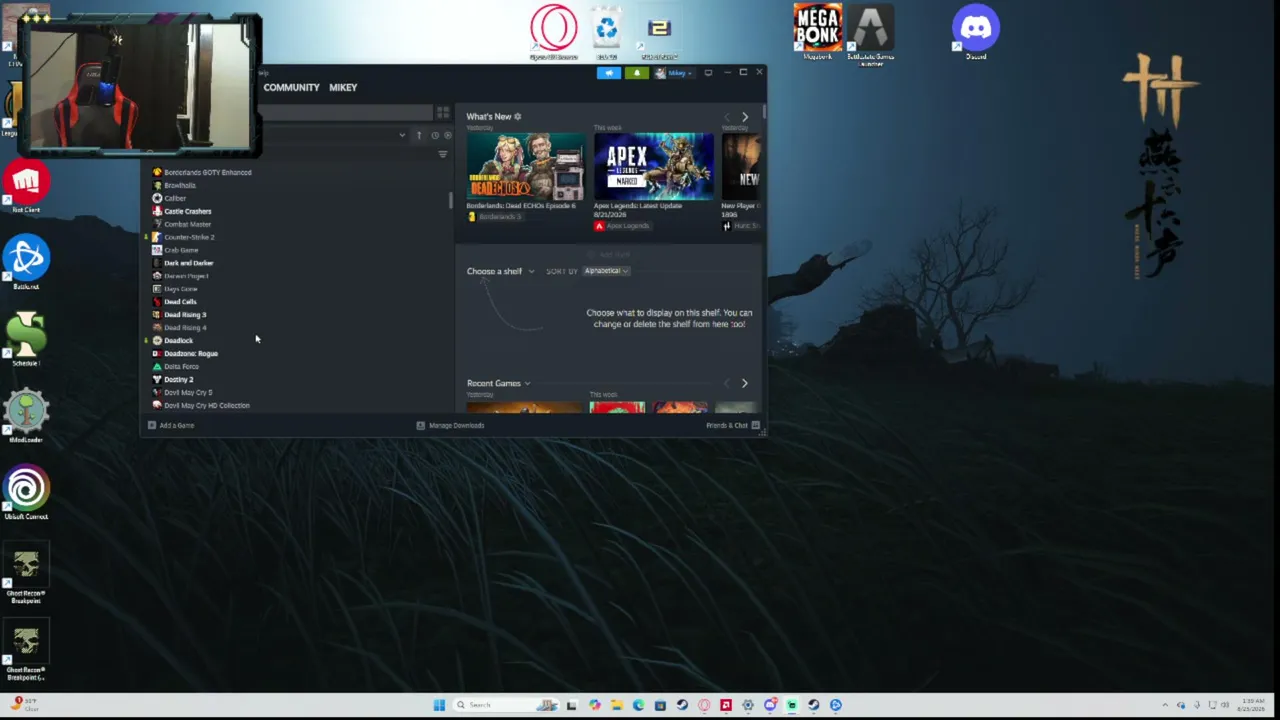1280x720 pixels.
Task: Click the Borderlands 3 game tag link
Action: [495, 217]
